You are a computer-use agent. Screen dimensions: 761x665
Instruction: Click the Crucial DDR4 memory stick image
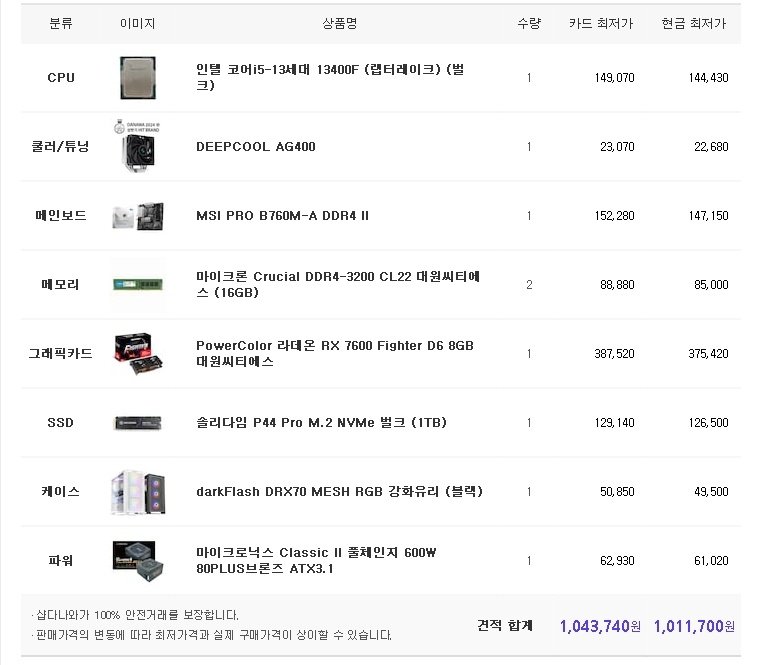(x=138, y=284)
